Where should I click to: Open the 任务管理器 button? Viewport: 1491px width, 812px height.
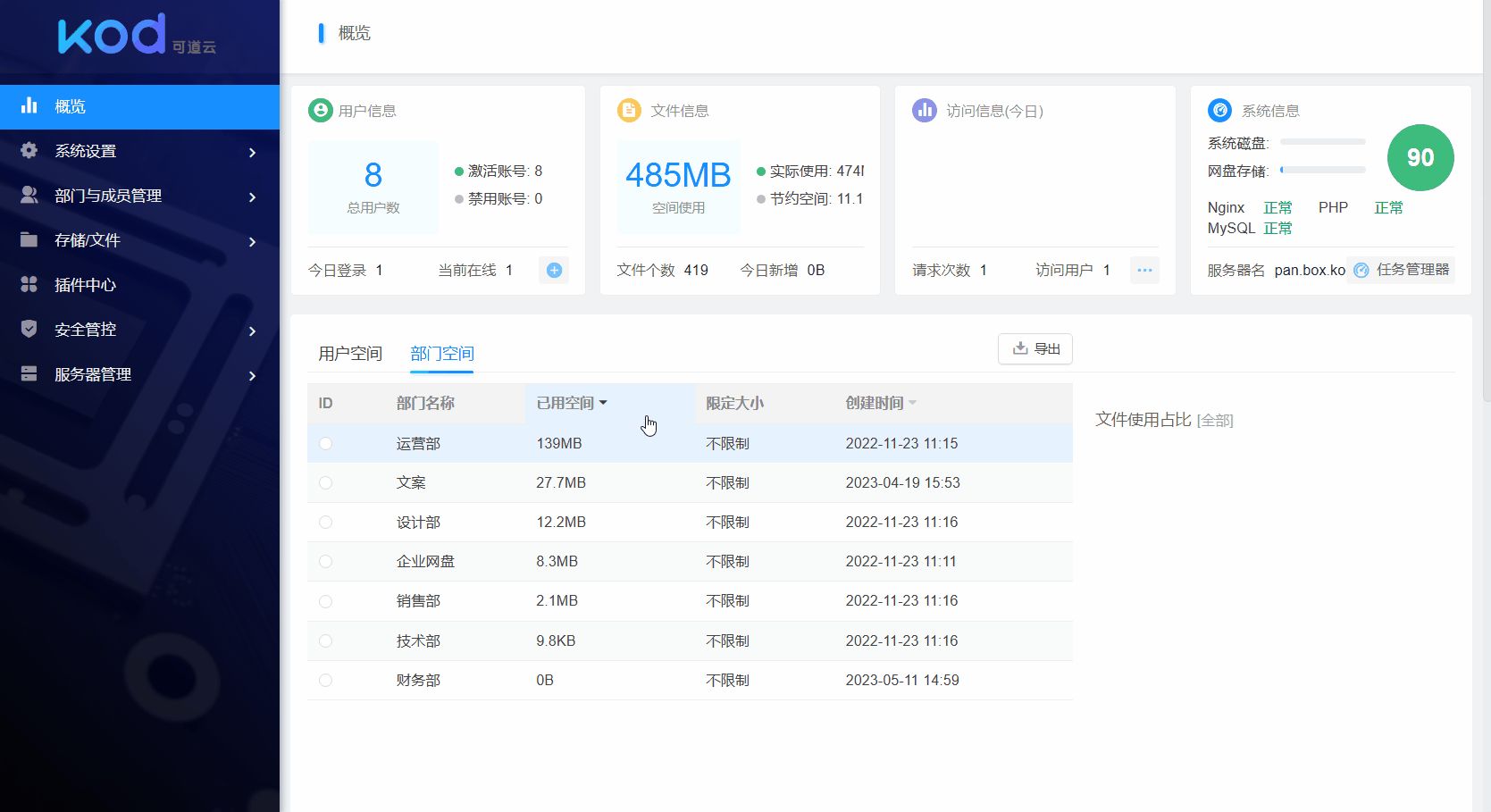(1401, 270)
